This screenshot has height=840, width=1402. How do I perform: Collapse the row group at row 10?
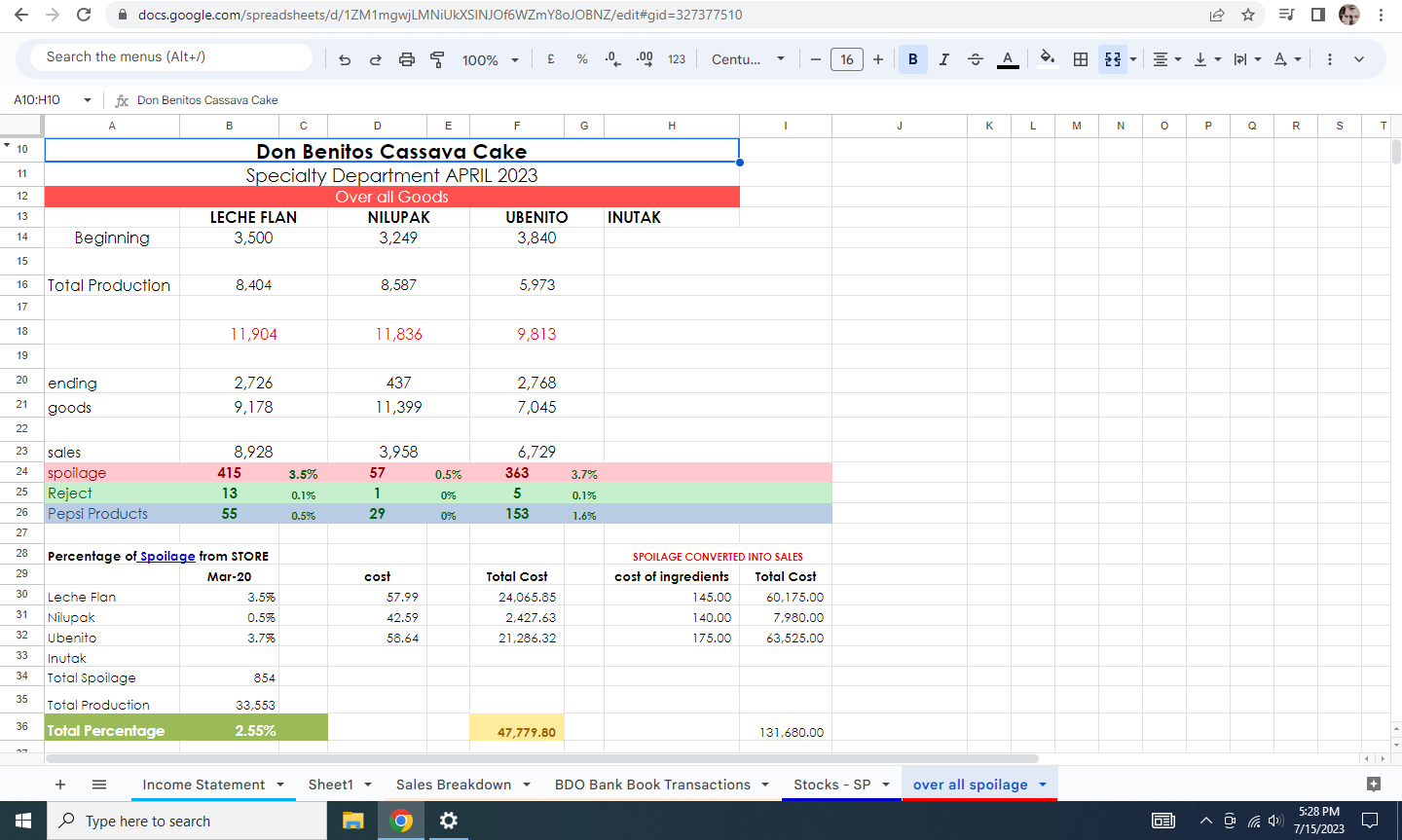tap(7, 146)
